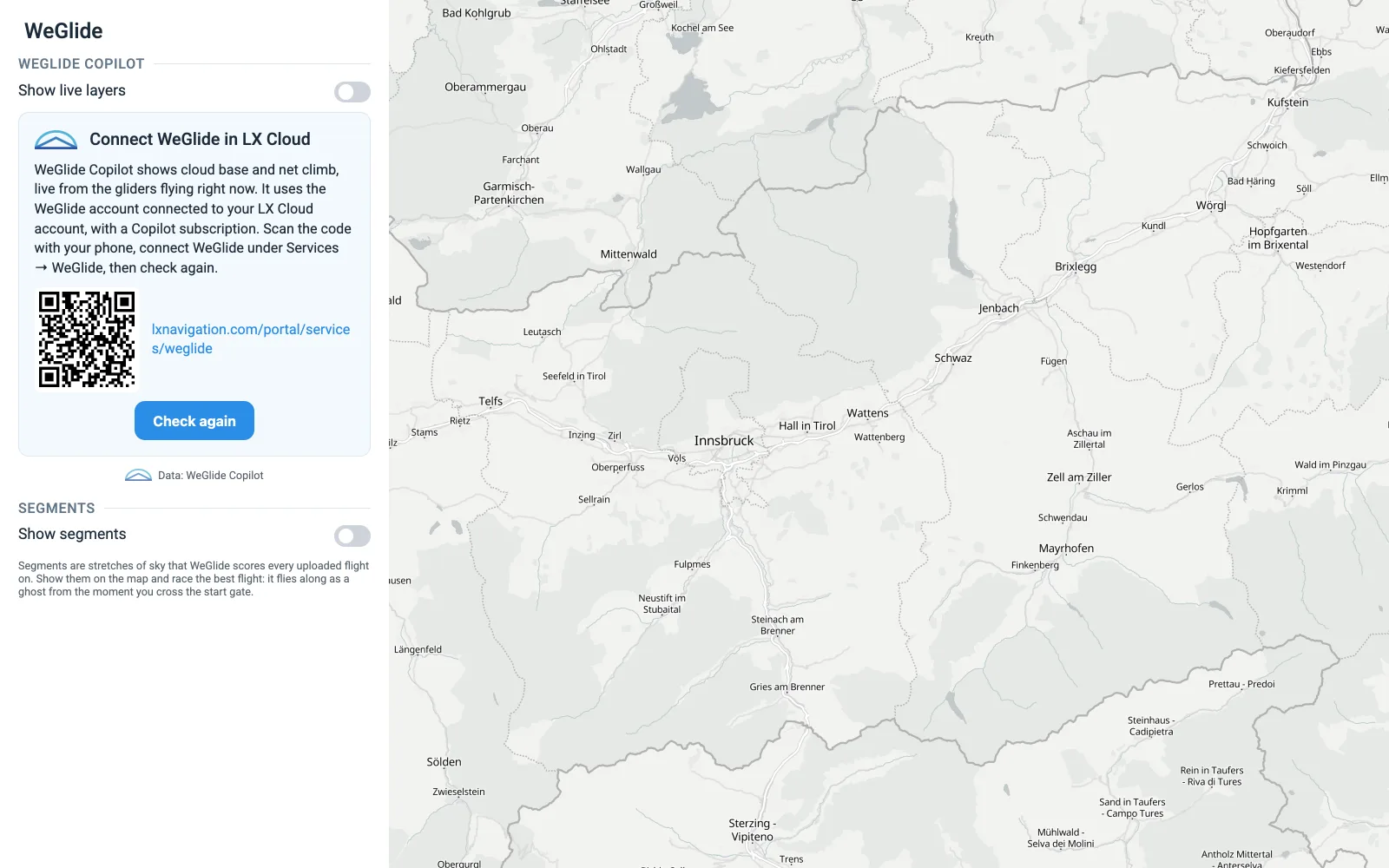1389x868 pixels.
Task: Click 'Data: WeGlide Copilot' attribution text
Action: tap(211, 476)
